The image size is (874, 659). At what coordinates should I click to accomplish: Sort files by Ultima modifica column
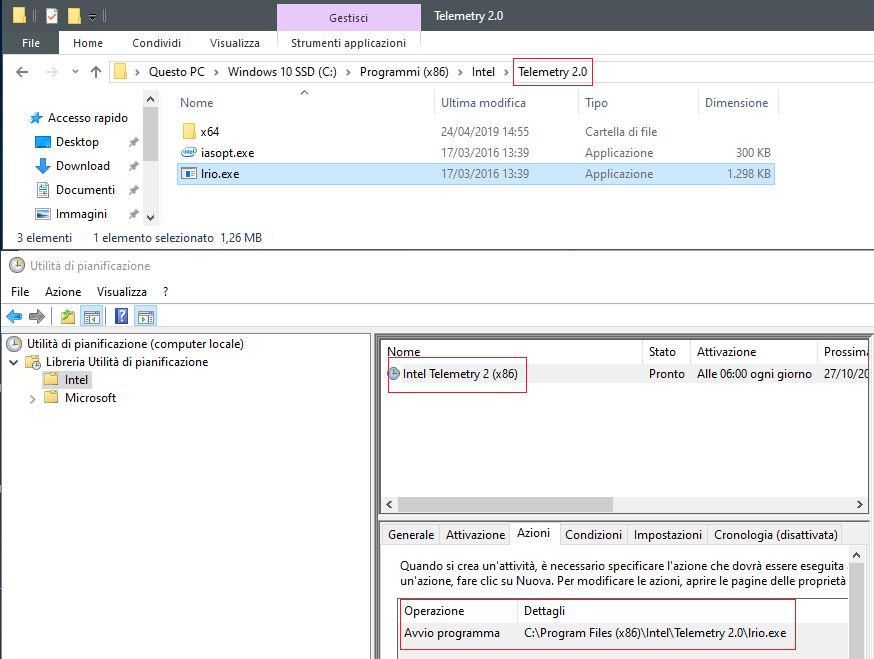[483, 103]
